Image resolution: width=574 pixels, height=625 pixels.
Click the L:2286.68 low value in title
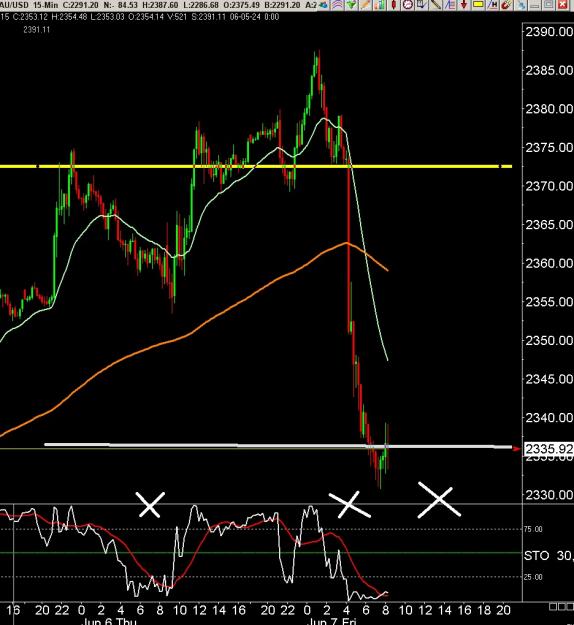(x=201, y=5)
